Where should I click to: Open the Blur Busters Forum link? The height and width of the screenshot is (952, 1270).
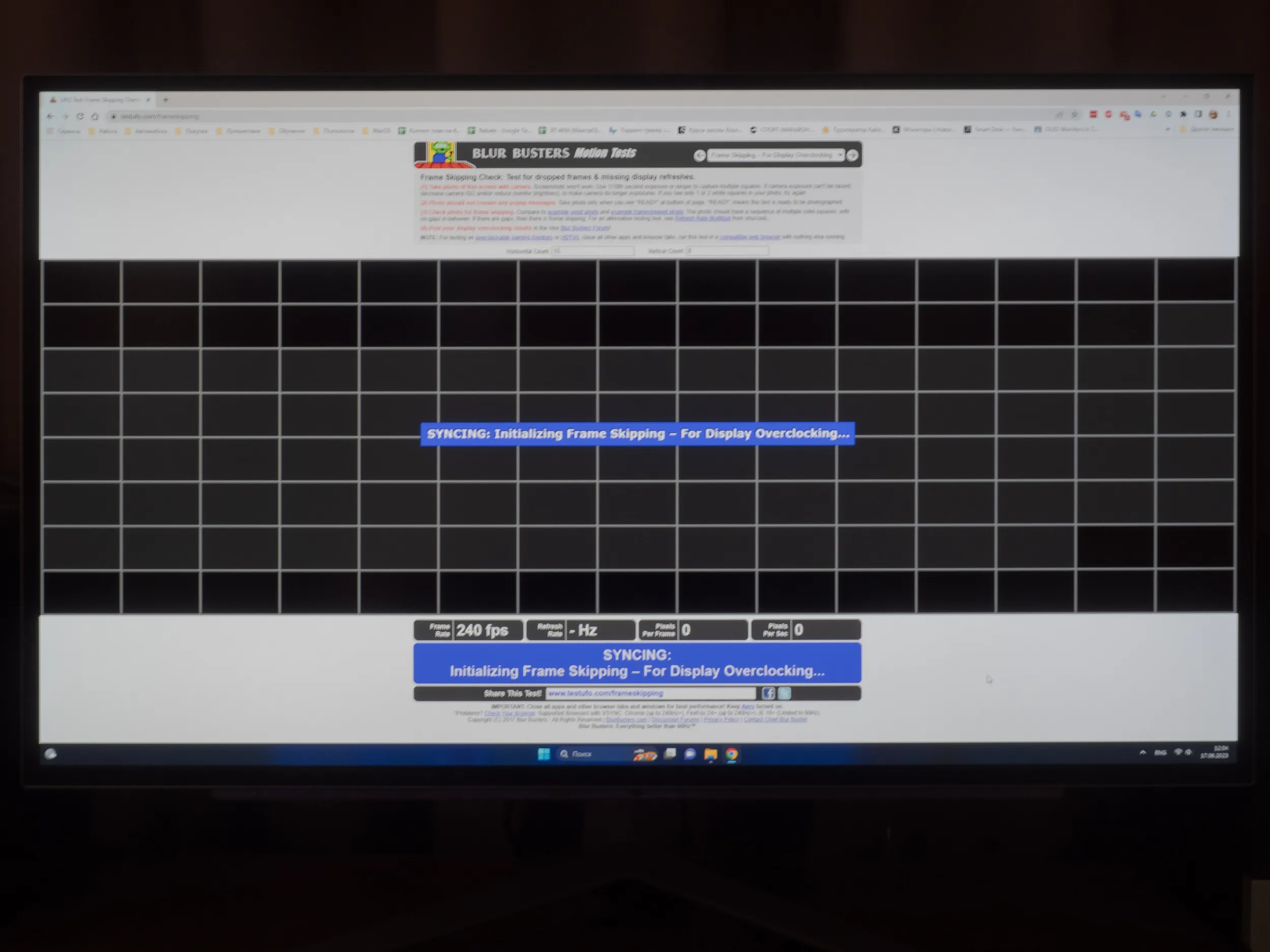tap(585, 228)
